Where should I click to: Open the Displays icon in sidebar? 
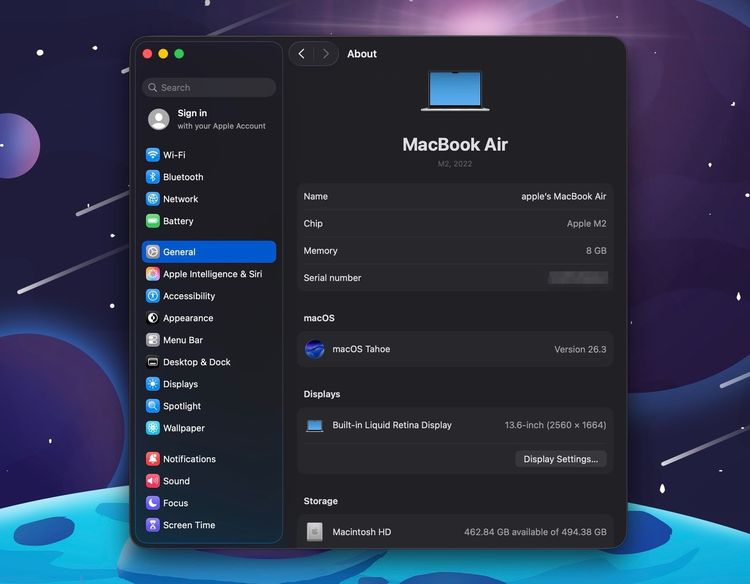tap(153, 384)
